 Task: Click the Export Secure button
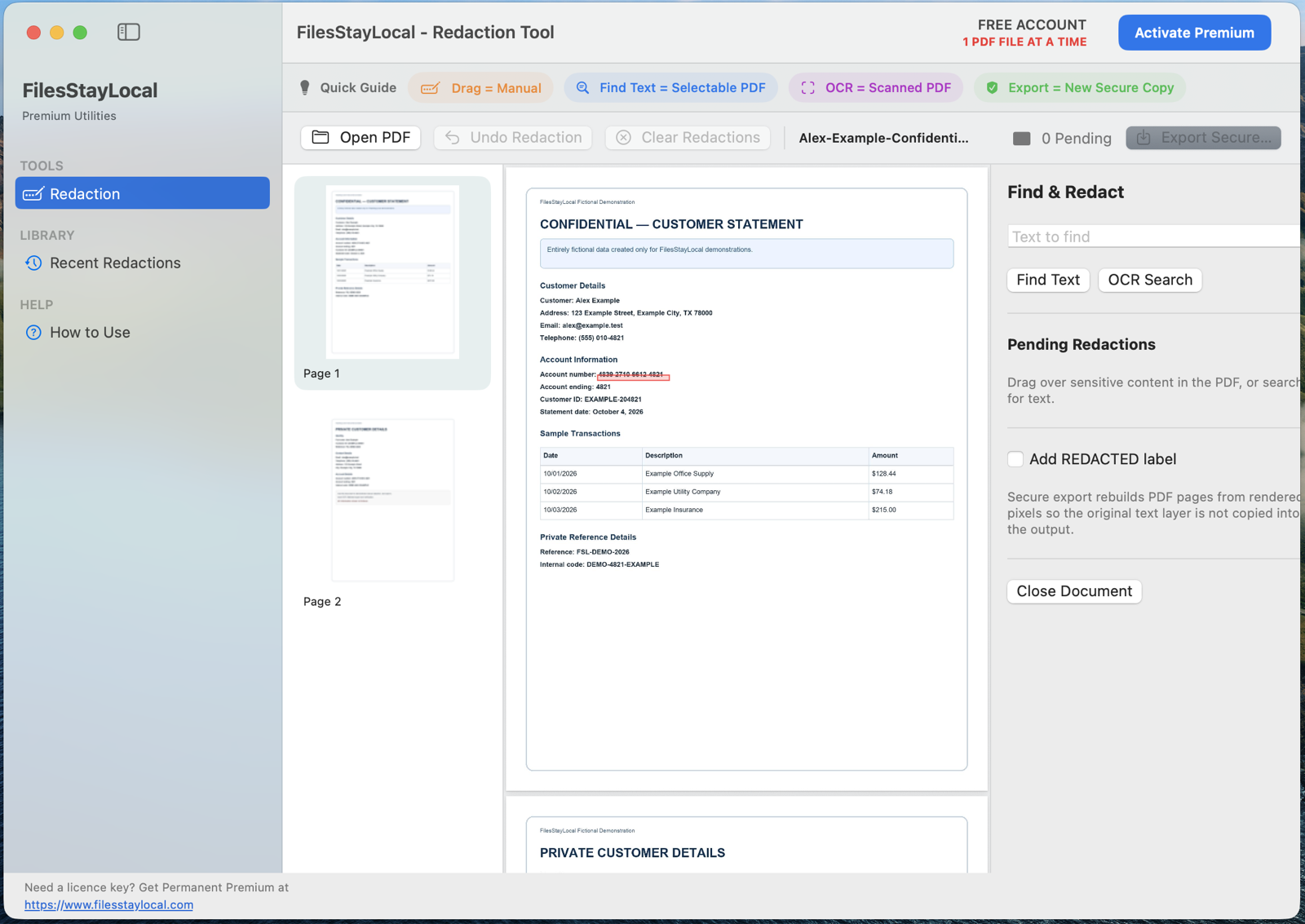coord(1203,137)
